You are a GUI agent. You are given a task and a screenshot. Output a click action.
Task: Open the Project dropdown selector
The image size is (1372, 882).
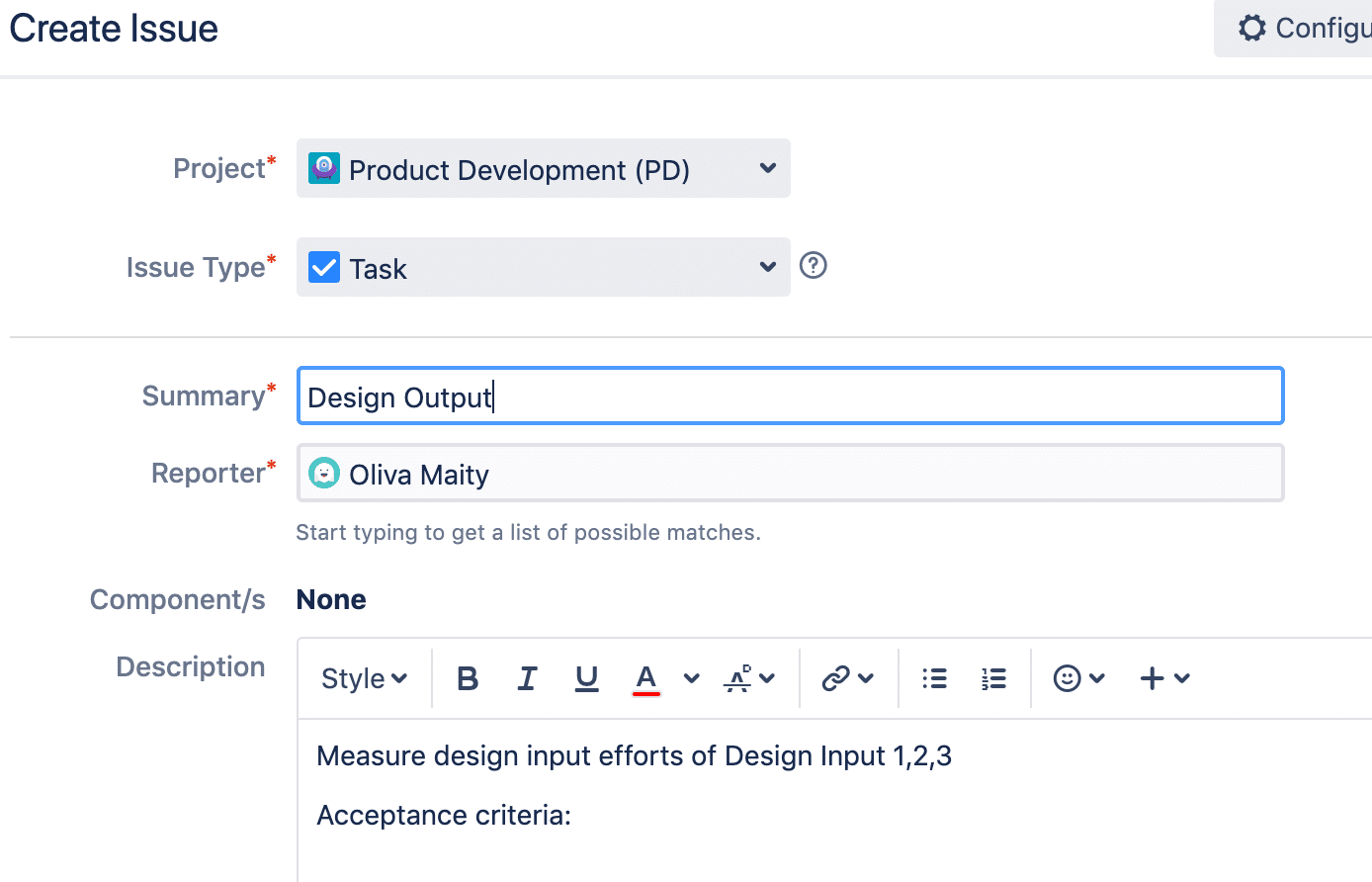tap(543, 169)
